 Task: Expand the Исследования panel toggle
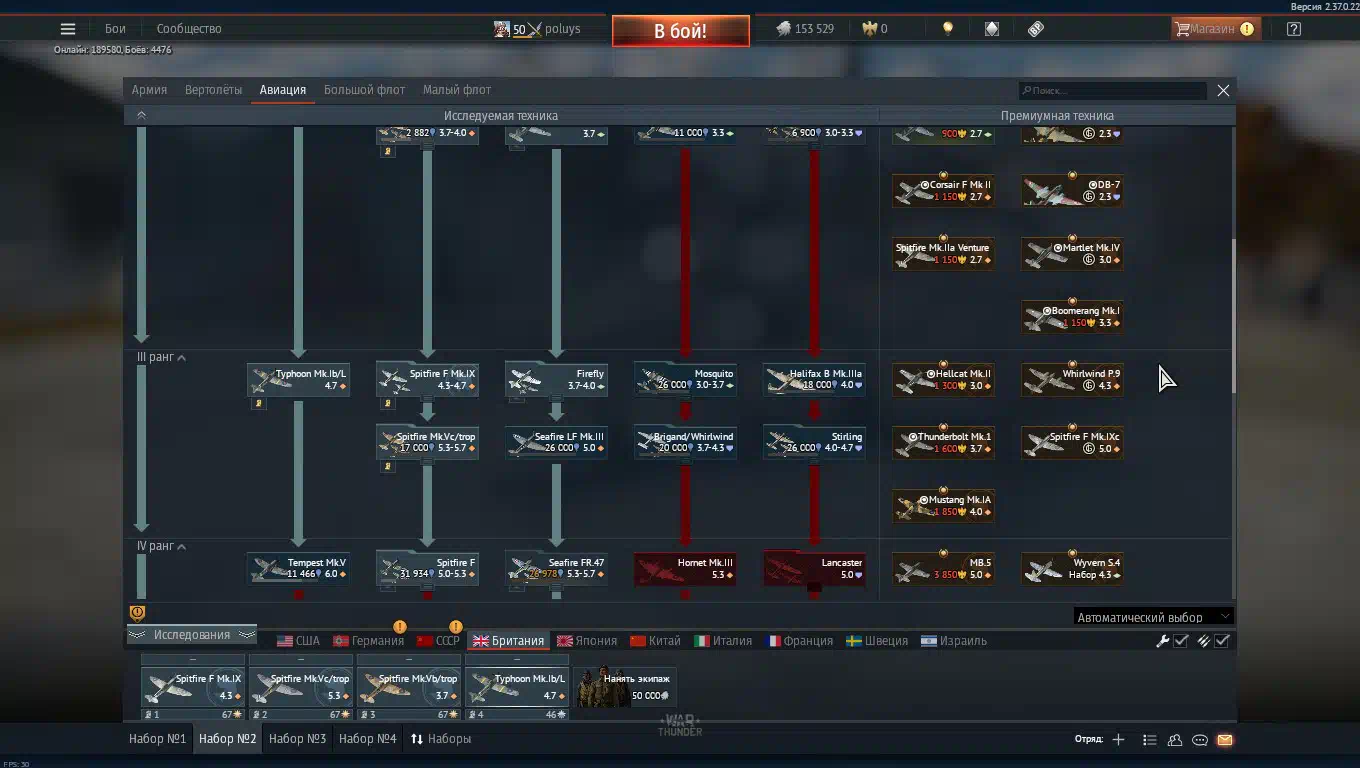pos(192,635)
